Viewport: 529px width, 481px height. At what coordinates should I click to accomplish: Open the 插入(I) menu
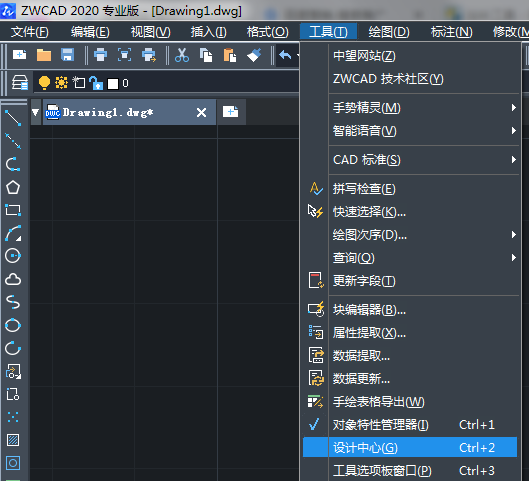tap(208, 32)
